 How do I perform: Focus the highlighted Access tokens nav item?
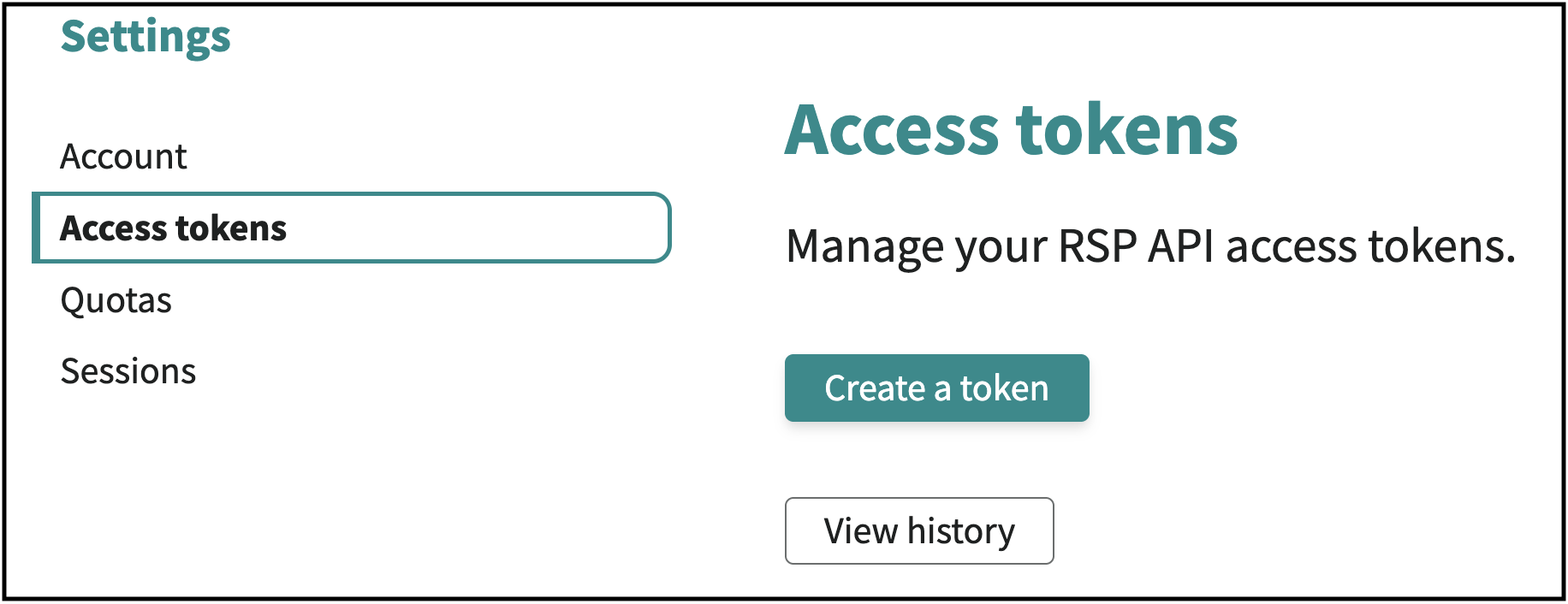coord(351,228)
